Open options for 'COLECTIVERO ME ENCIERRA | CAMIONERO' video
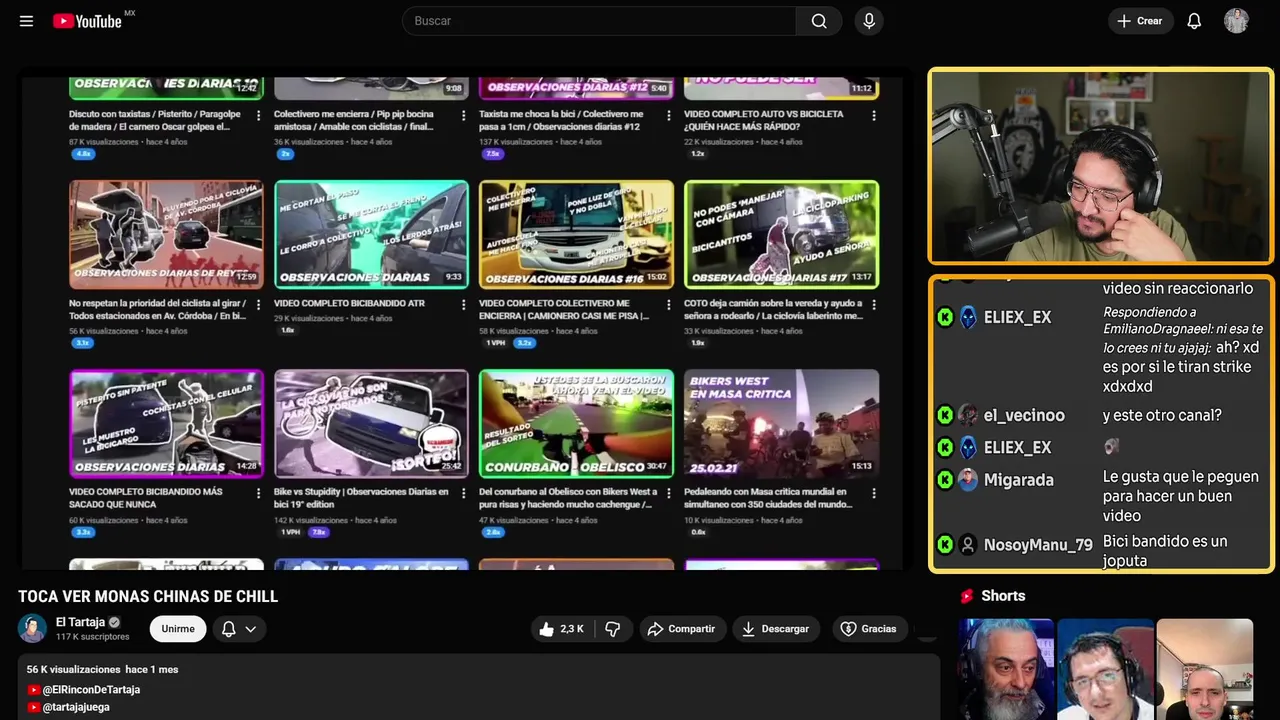The width and height of the screenshot is (1280, 720). coord(668,305)
